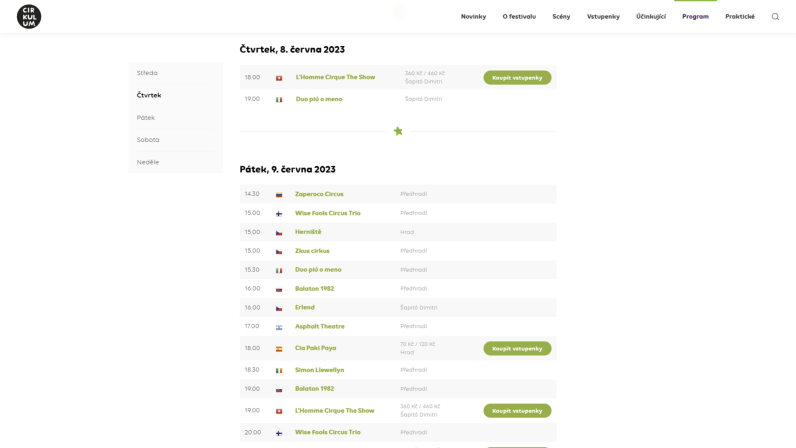Click the Finnish flag beside Wise Fools 20.00
This screenshot has height=448, width=796.
click(x=279, y=433)
